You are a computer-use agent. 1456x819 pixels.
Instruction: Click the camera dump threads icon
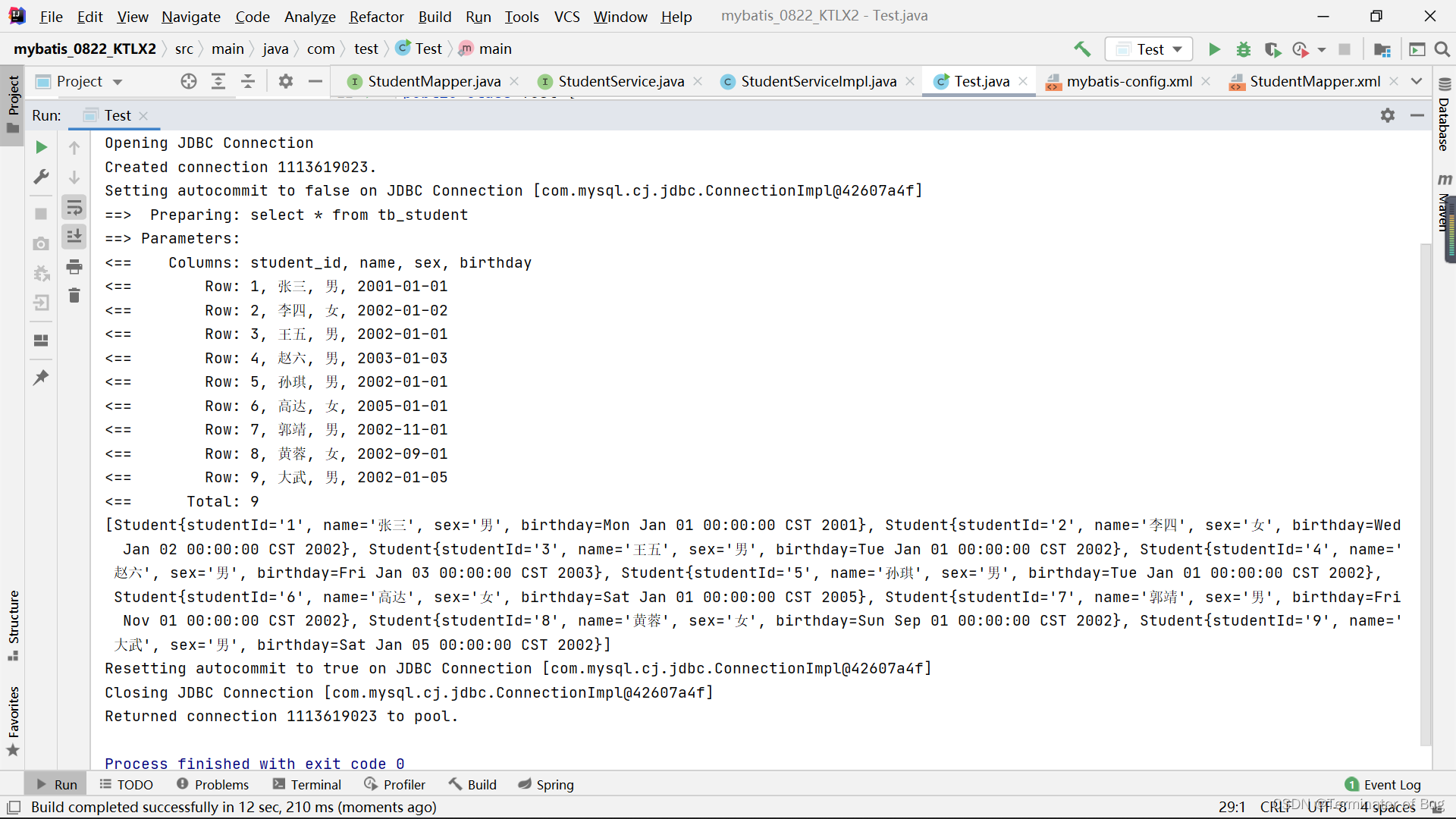pyautogui.click(x=42, y=243)
